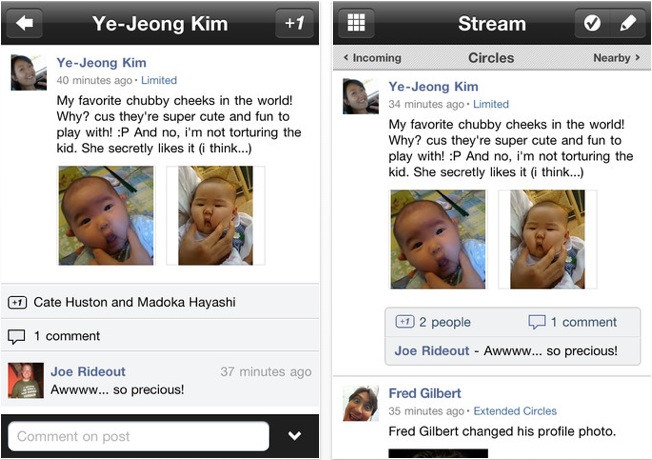Image resolution: width=652 pixels, height=460 pixels.
Task: Tap 34 minutes ago timestamp in Stream
Action: click(x=426, y=104)
